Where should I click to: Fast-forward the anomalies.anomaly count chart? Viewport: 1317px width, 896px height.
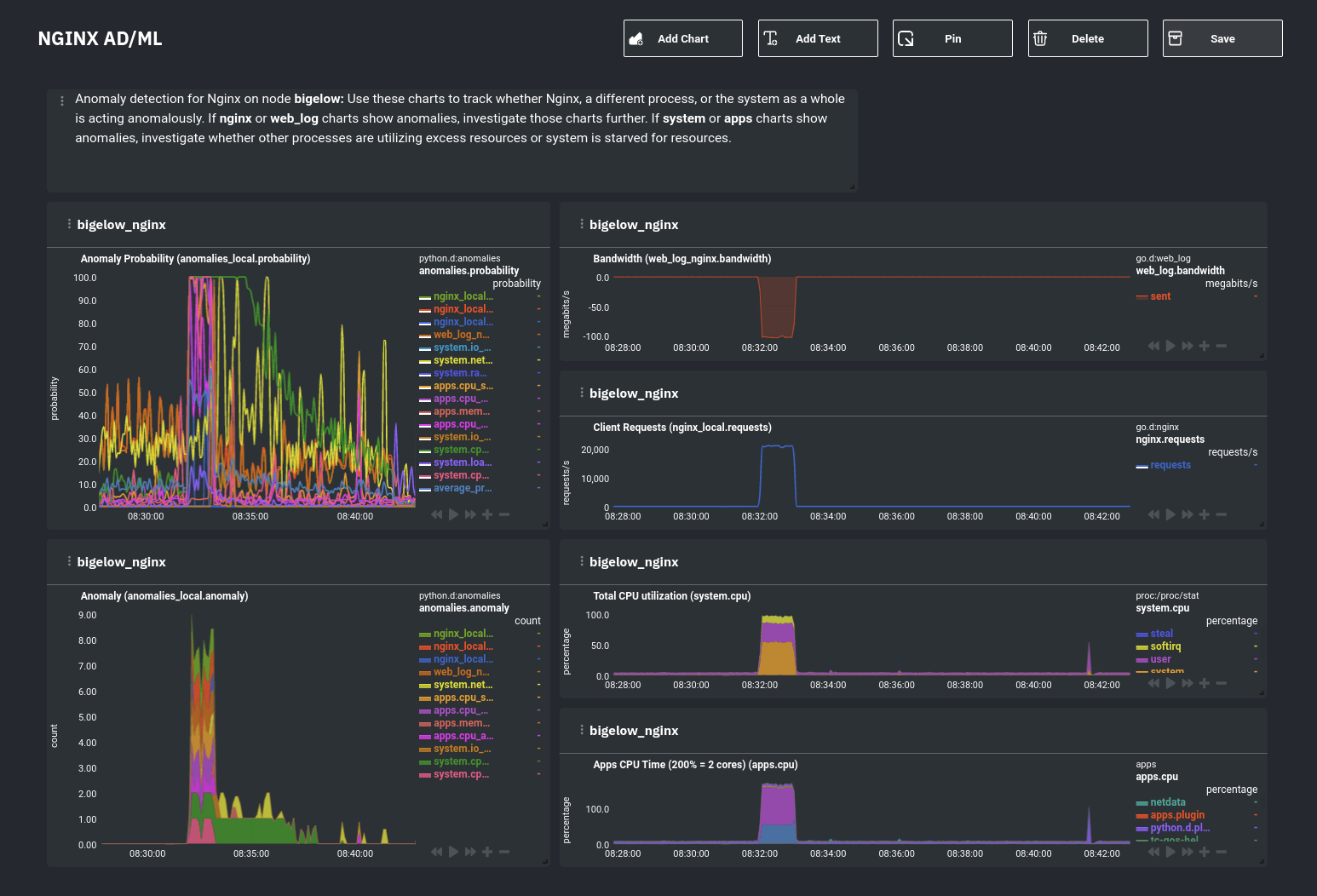coord(470,852)
